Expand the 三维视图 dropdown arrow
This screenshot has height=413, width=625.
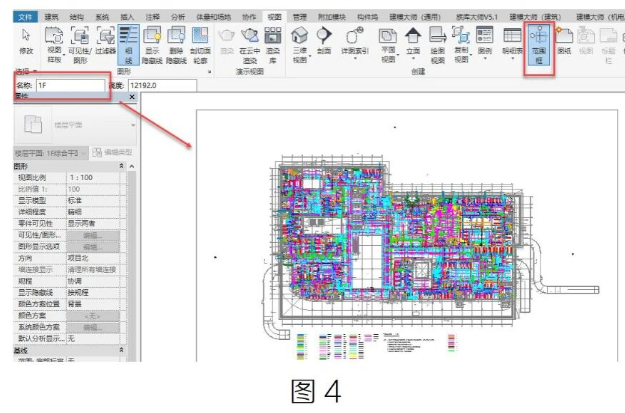point(310,56)
